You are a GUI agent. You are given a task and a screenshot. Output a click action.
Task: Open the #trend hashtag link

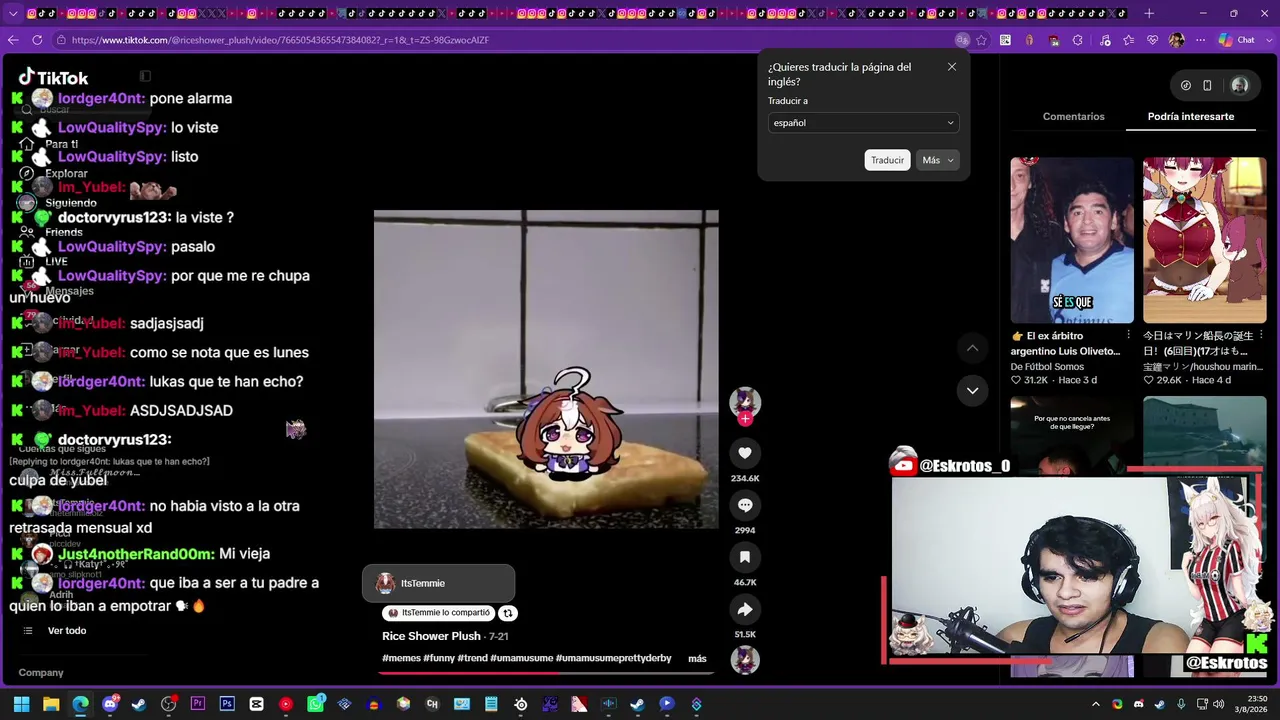pyautogui.click(x=472, y=658)
